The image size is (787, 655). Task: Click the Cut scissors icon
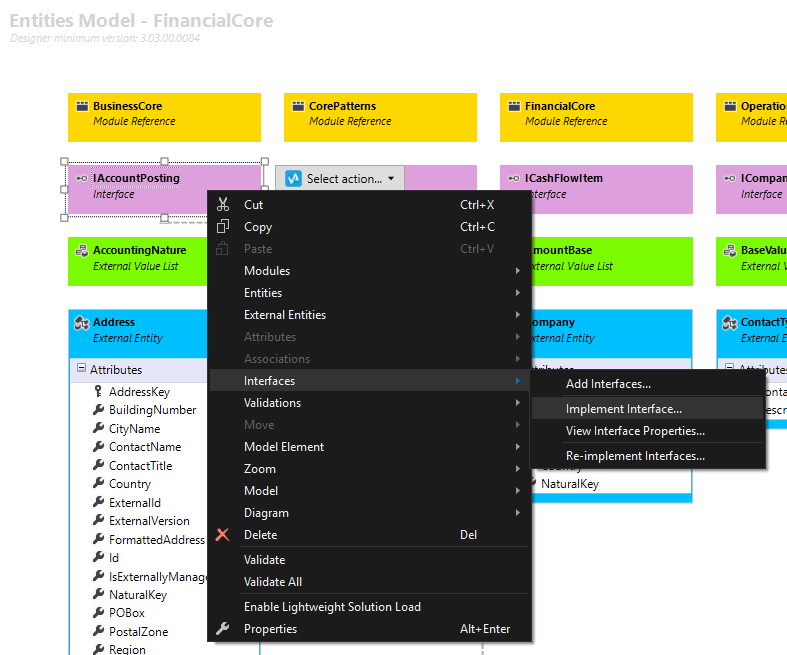click(223, 204)
